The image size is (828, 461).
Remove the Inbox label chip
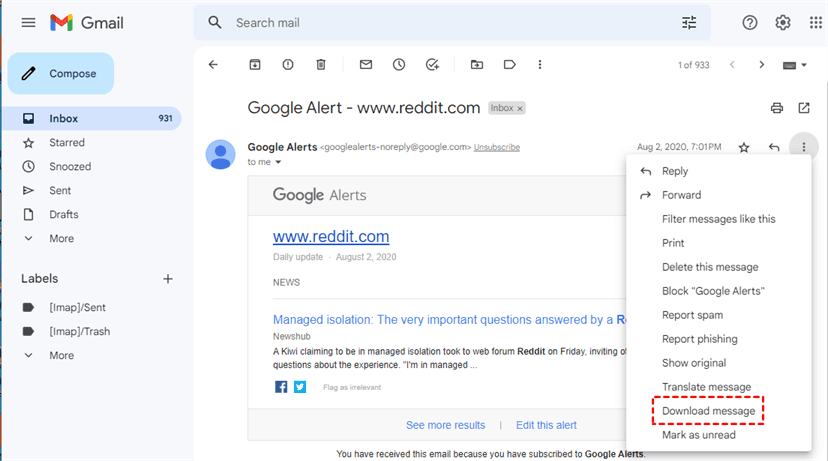(x=520, y=108)
